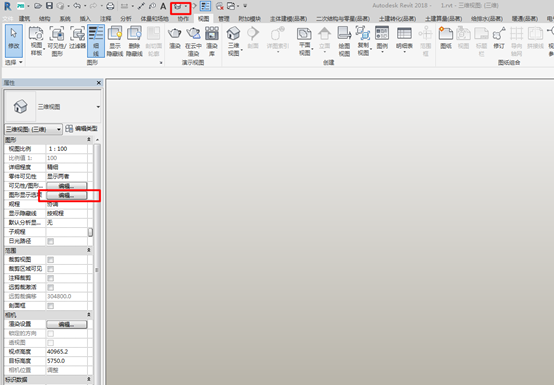Toggle Section Box (剖面框) checkbox
The image size is (554, 385).
[51, 306]
